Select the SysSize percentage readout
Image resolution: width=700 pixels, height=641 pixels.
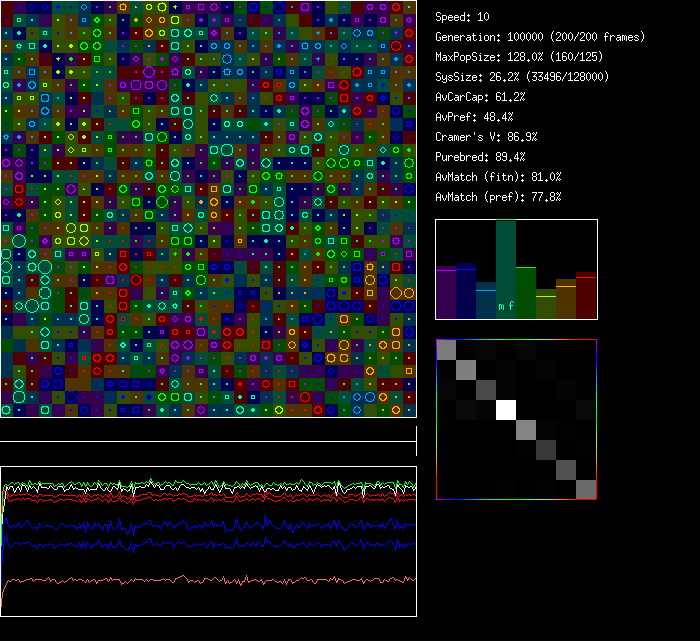tap(522, 77)
